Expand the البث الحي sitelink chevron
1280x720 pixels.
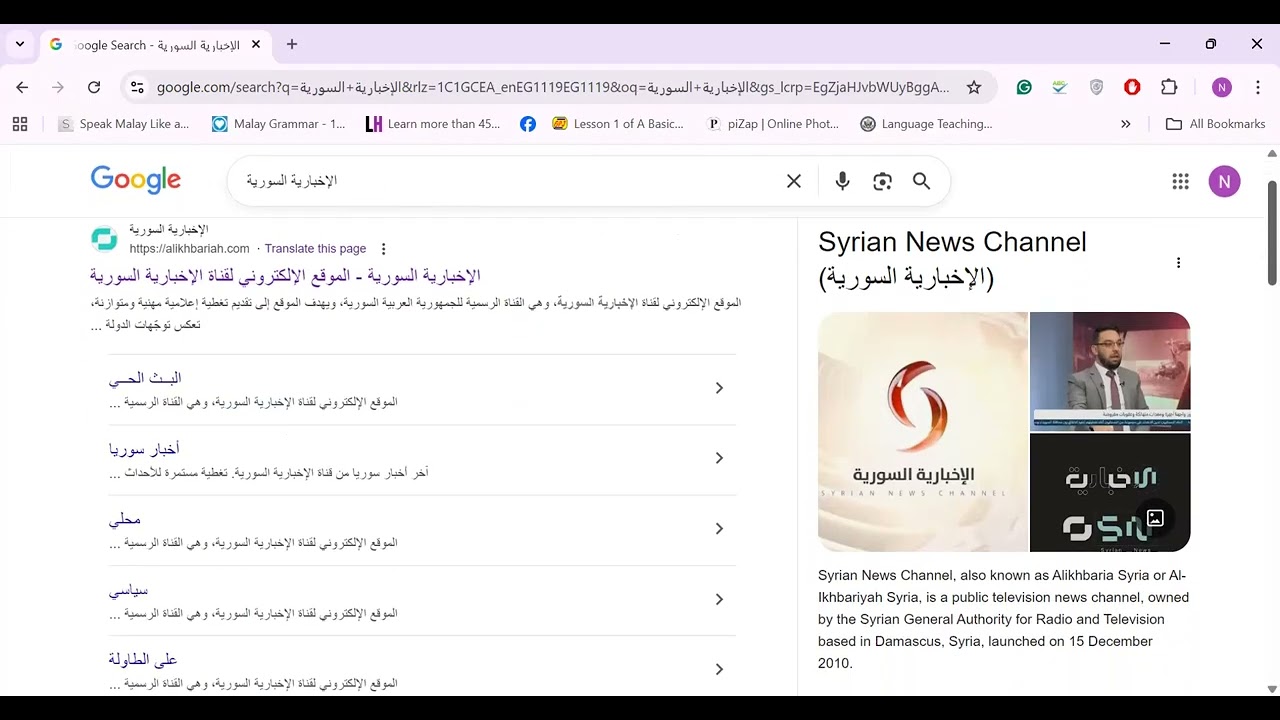coord(719,388)
